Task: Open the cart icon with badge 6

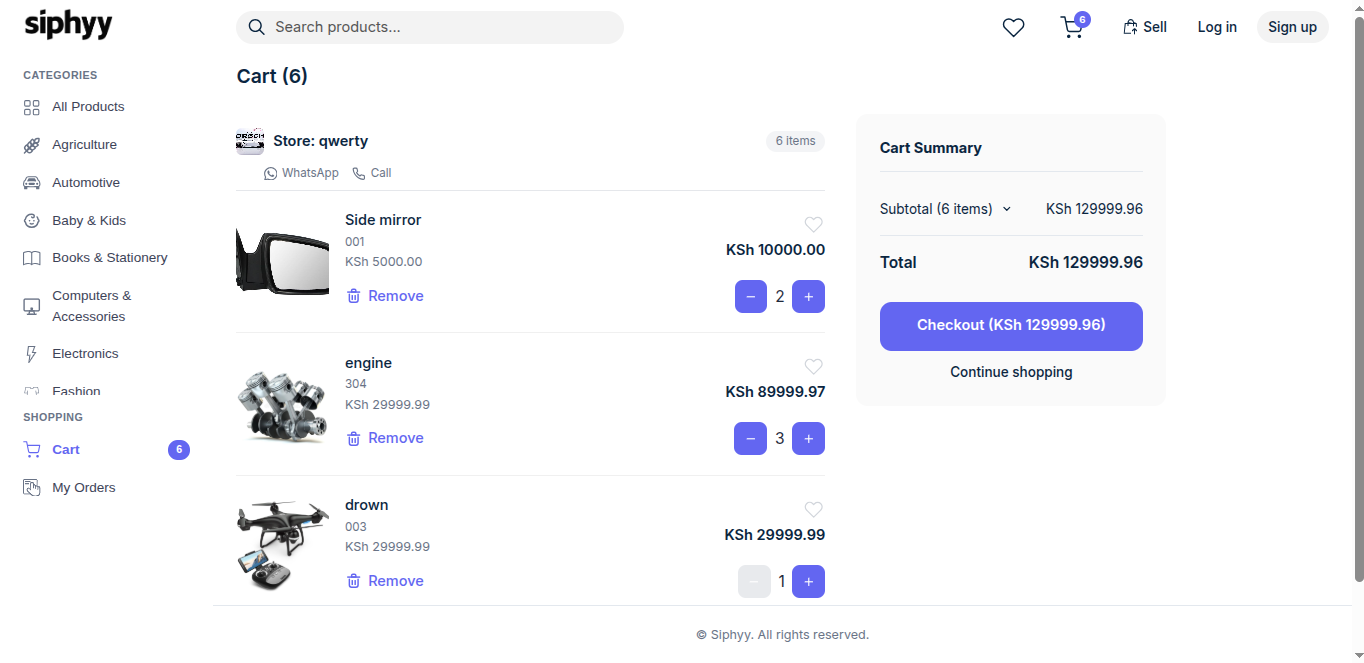Action: coord(1073,27)
